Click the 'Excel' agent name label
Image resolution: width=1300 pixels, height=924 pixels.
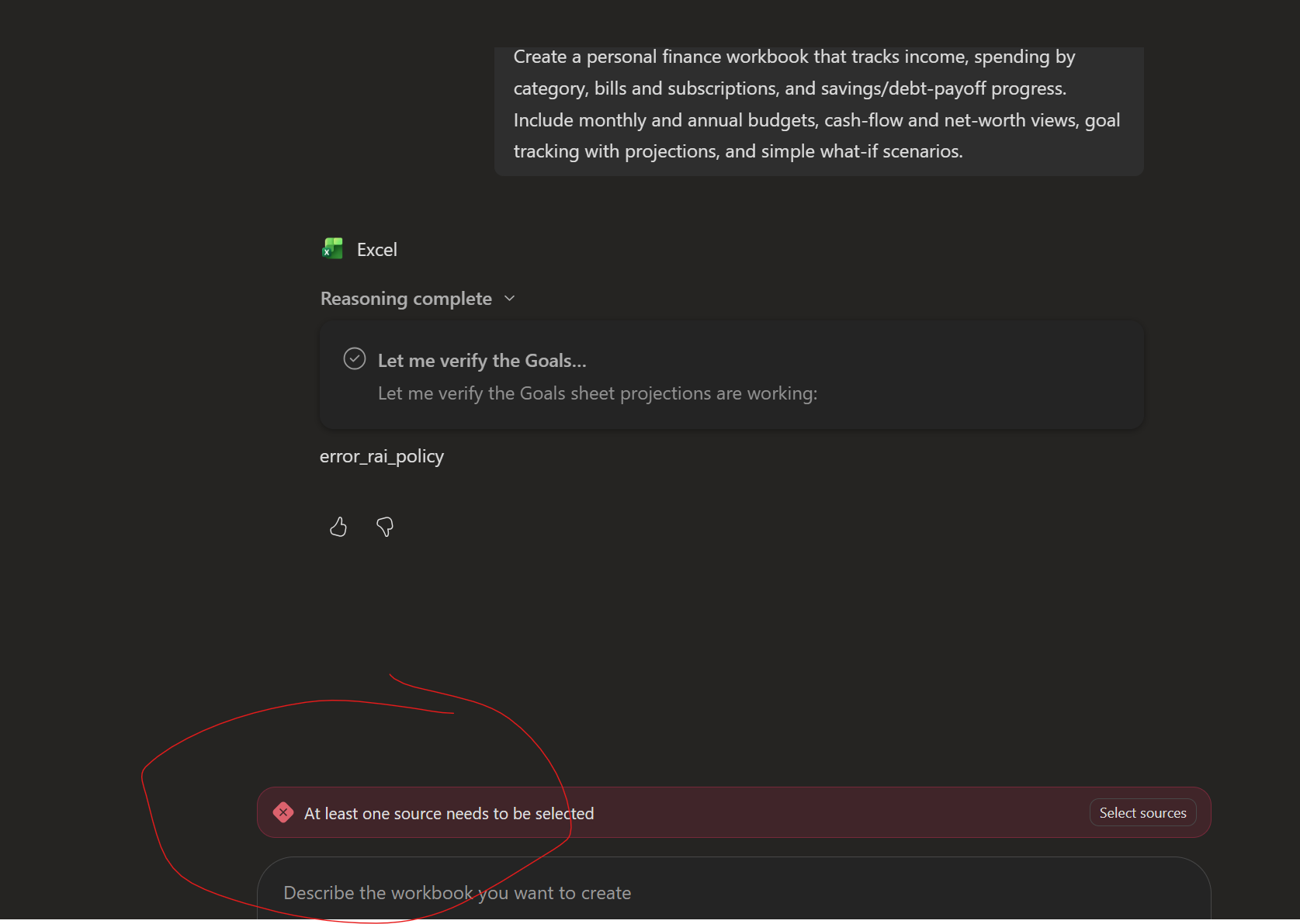377,250
